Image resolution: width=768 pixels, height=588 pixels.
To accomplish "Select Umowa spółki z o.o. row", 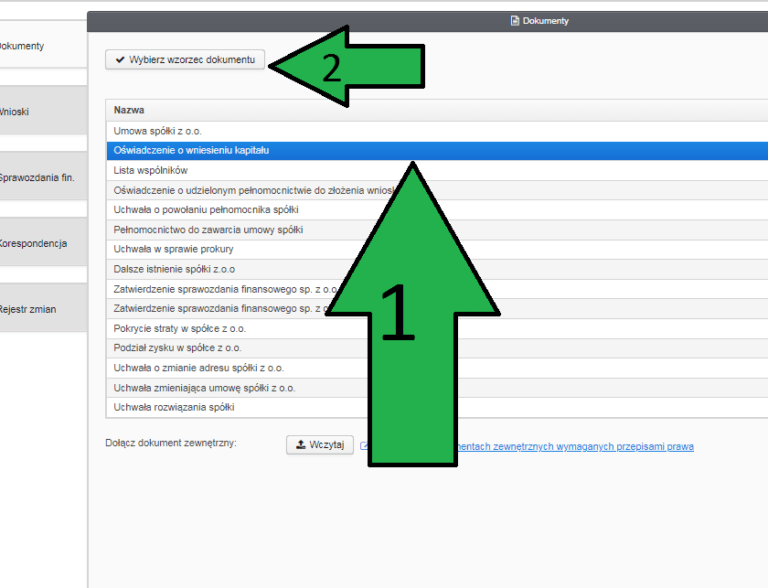I will (437, 131).
